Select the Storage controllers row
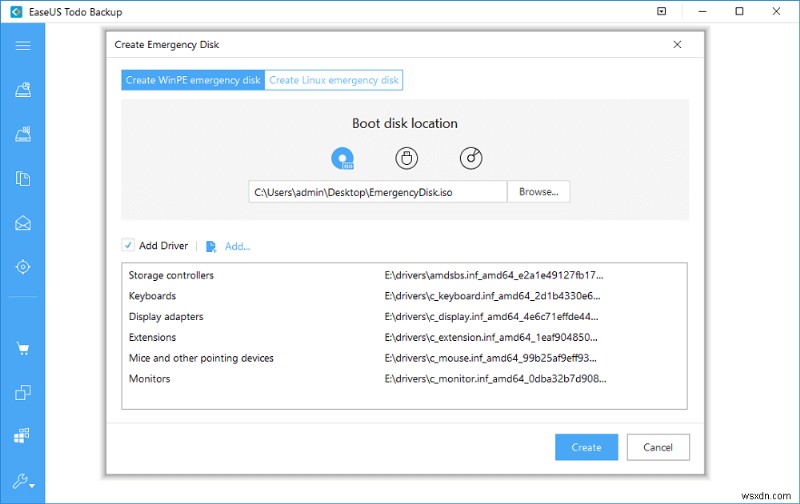 (404, 275)
